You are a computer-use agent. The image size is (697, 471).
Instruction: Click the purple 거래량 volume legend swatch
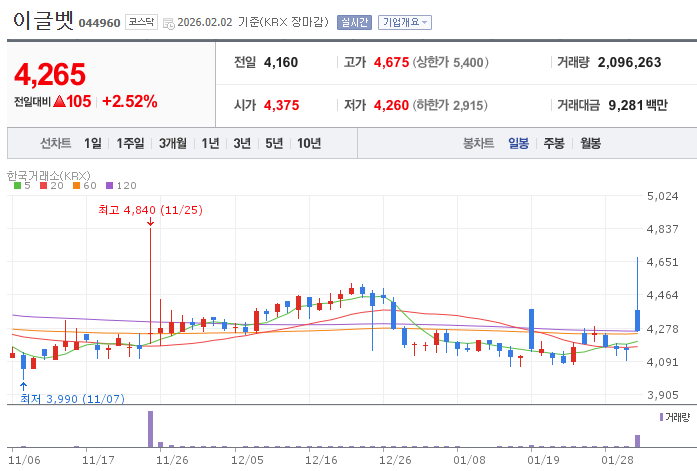[x=661, y=417]
